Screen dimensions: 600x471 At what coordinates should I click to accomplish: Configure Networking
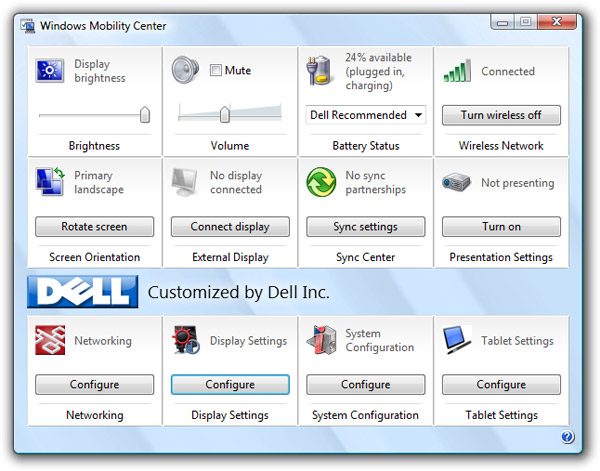pyautogui.click(x=95, y=385)
